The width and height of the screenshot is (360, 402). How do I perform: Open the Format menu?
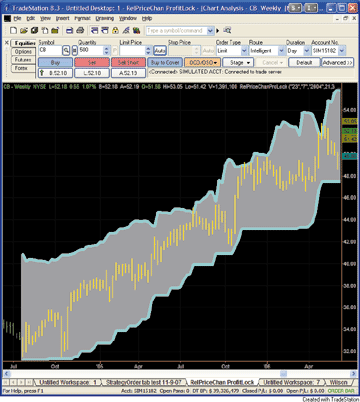pyautogui.click(x=83, y=18)
